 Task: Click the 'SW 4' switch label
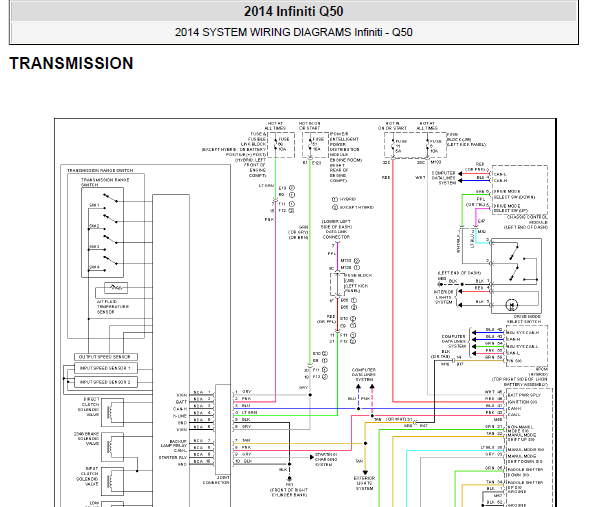click(x=94, y=267)
